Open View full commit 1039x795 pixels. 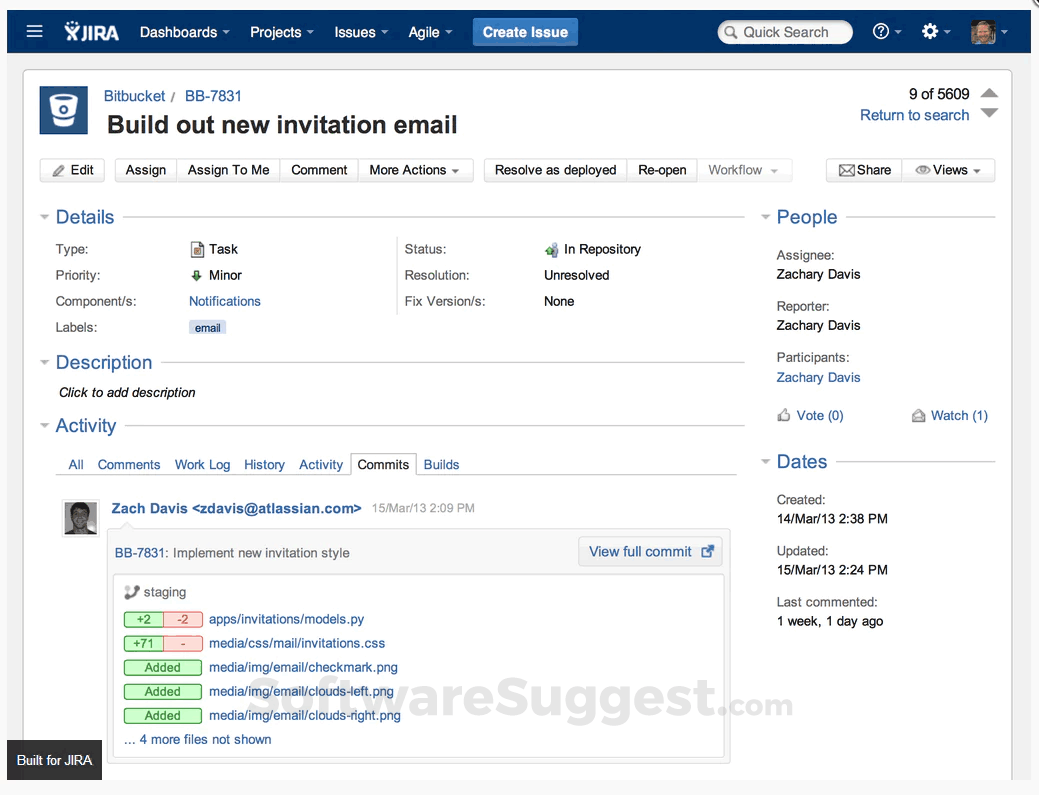(649, 550)
